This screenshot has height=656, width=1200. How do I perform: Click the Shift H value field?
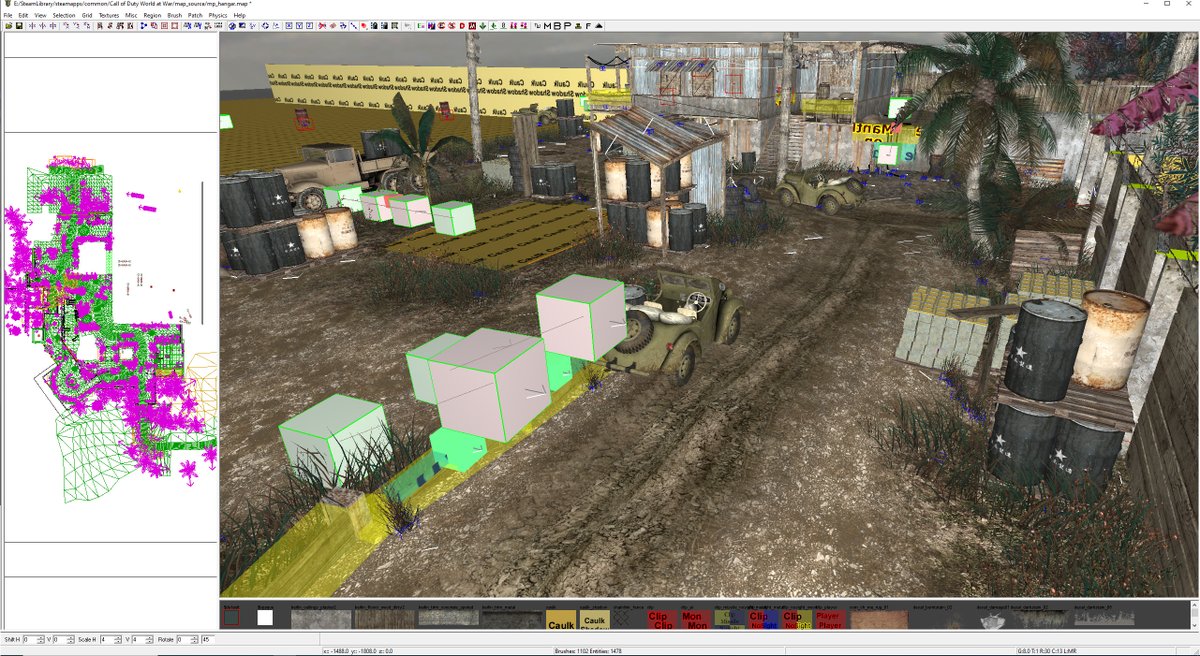click(30, 639)
